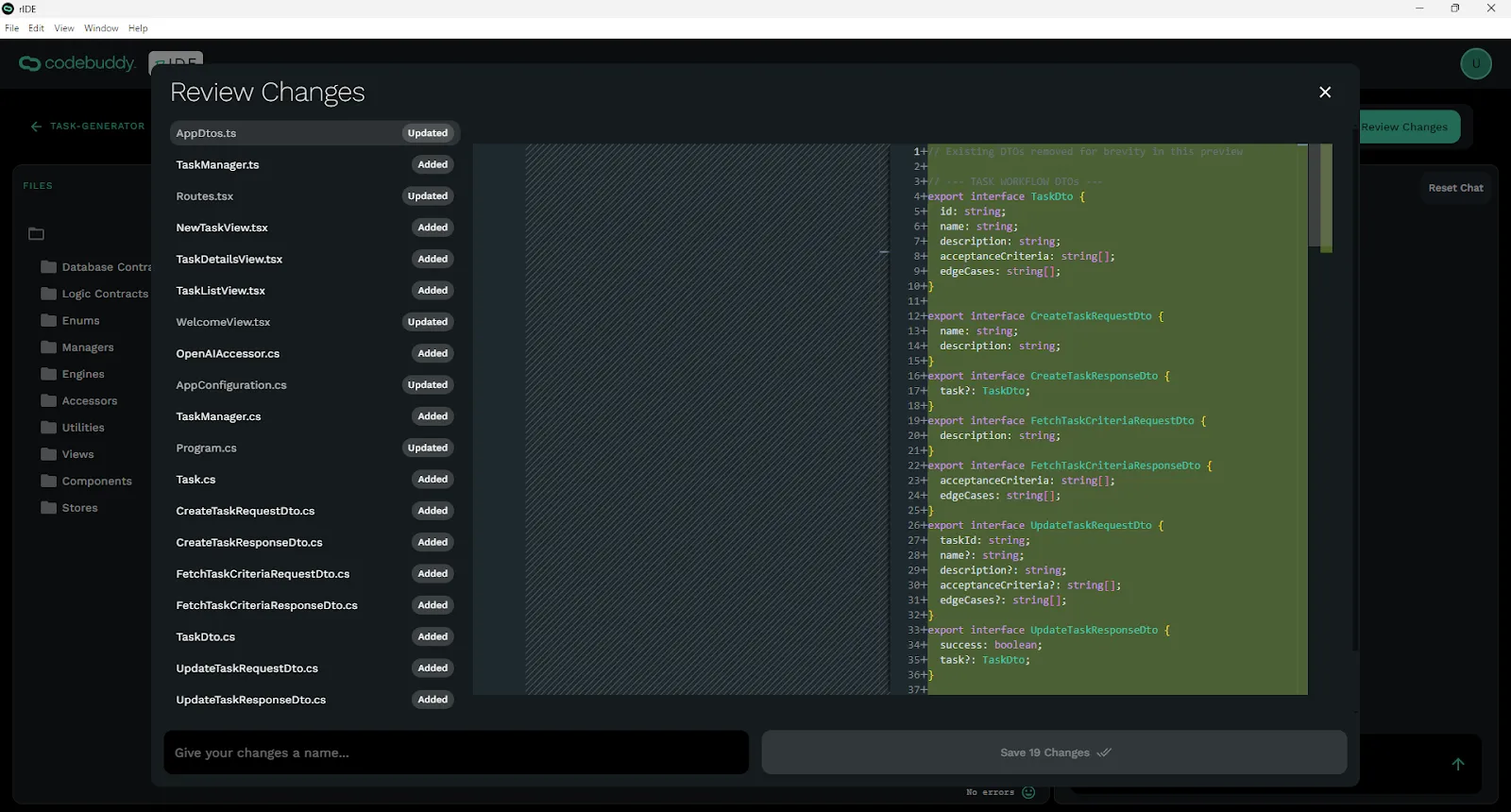Viewport: 1511px width, 812px height.
Task: Open WelcomeView.tsx diff
Action: tap(314, 322)
